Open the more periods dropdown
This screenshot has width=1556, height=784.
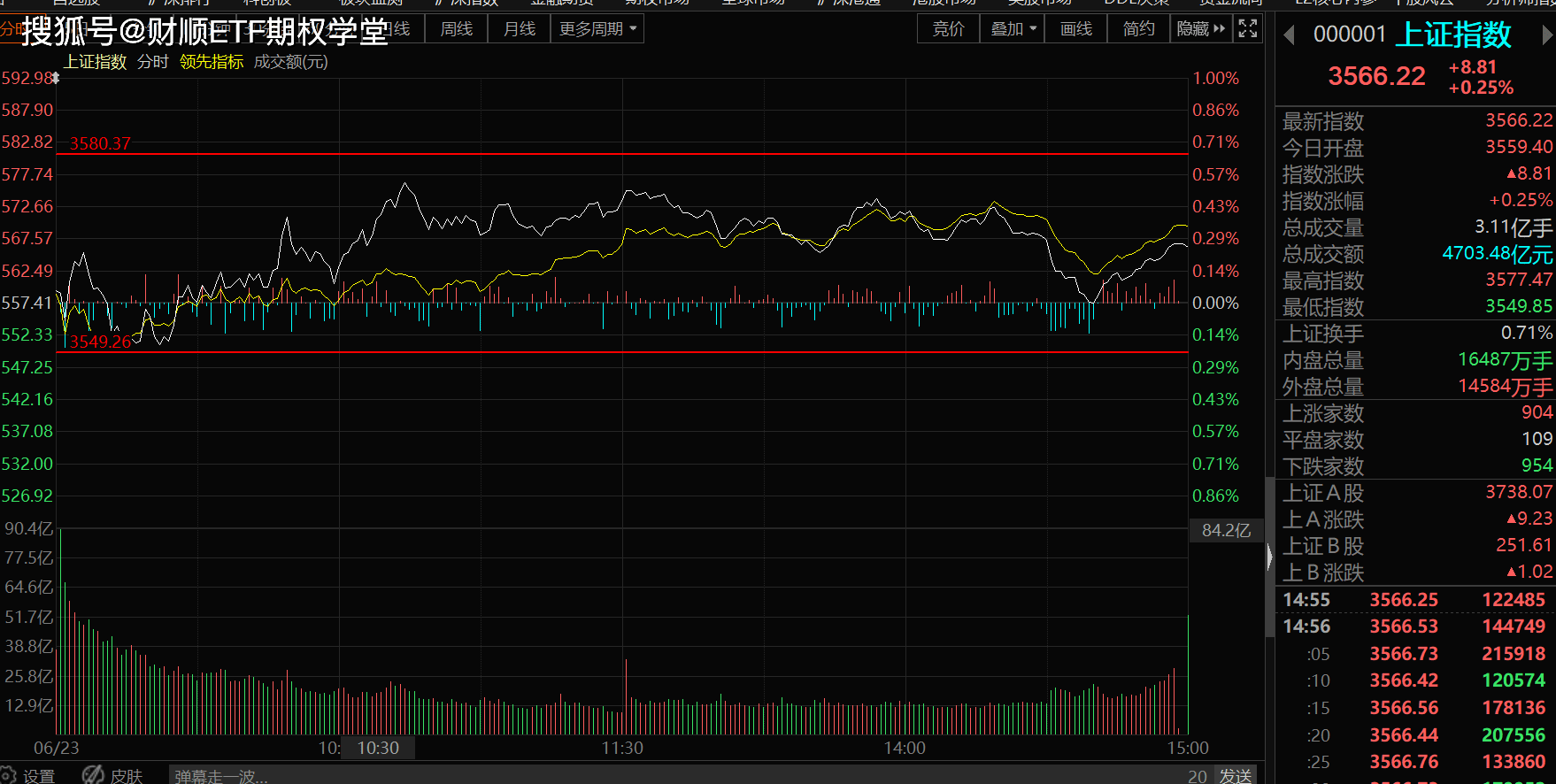pos(597,28)
